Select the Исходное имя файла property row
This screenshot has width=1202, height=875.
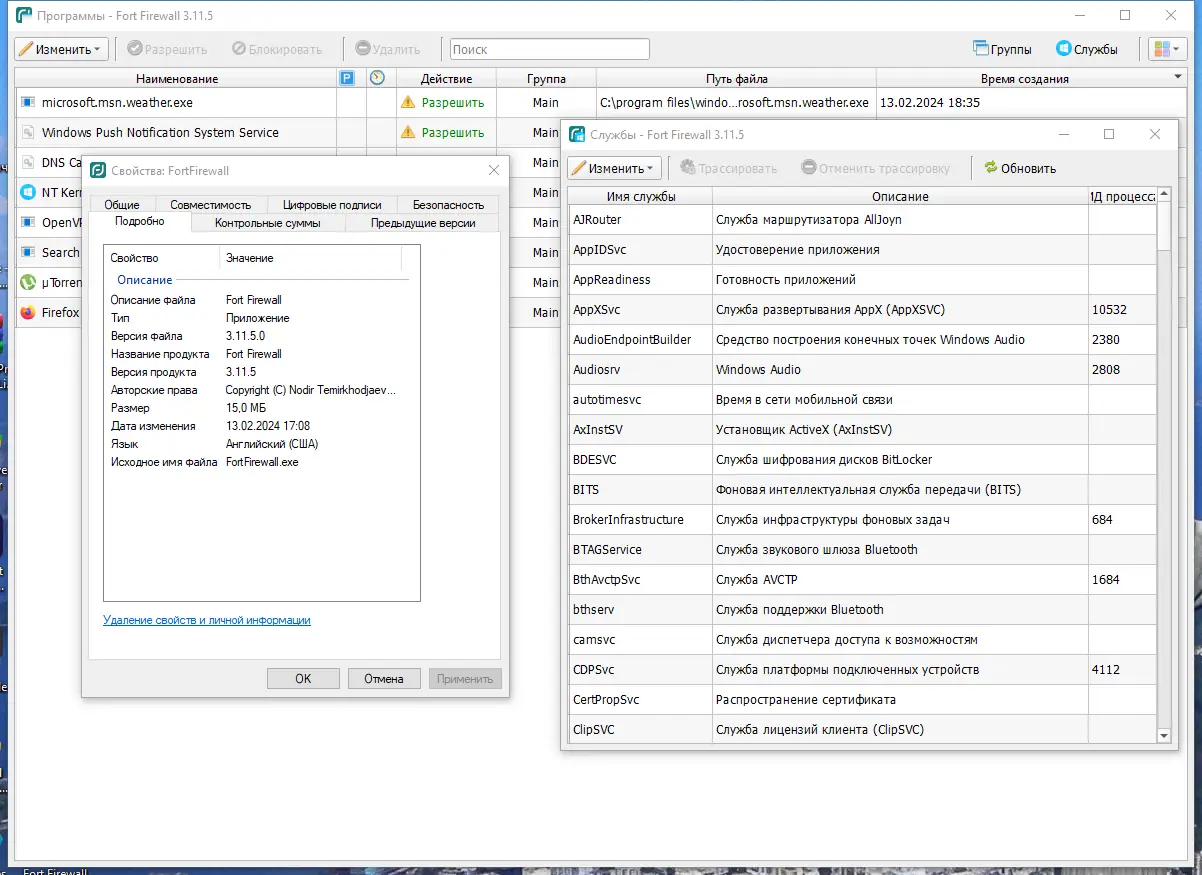[x=257, y=462]
